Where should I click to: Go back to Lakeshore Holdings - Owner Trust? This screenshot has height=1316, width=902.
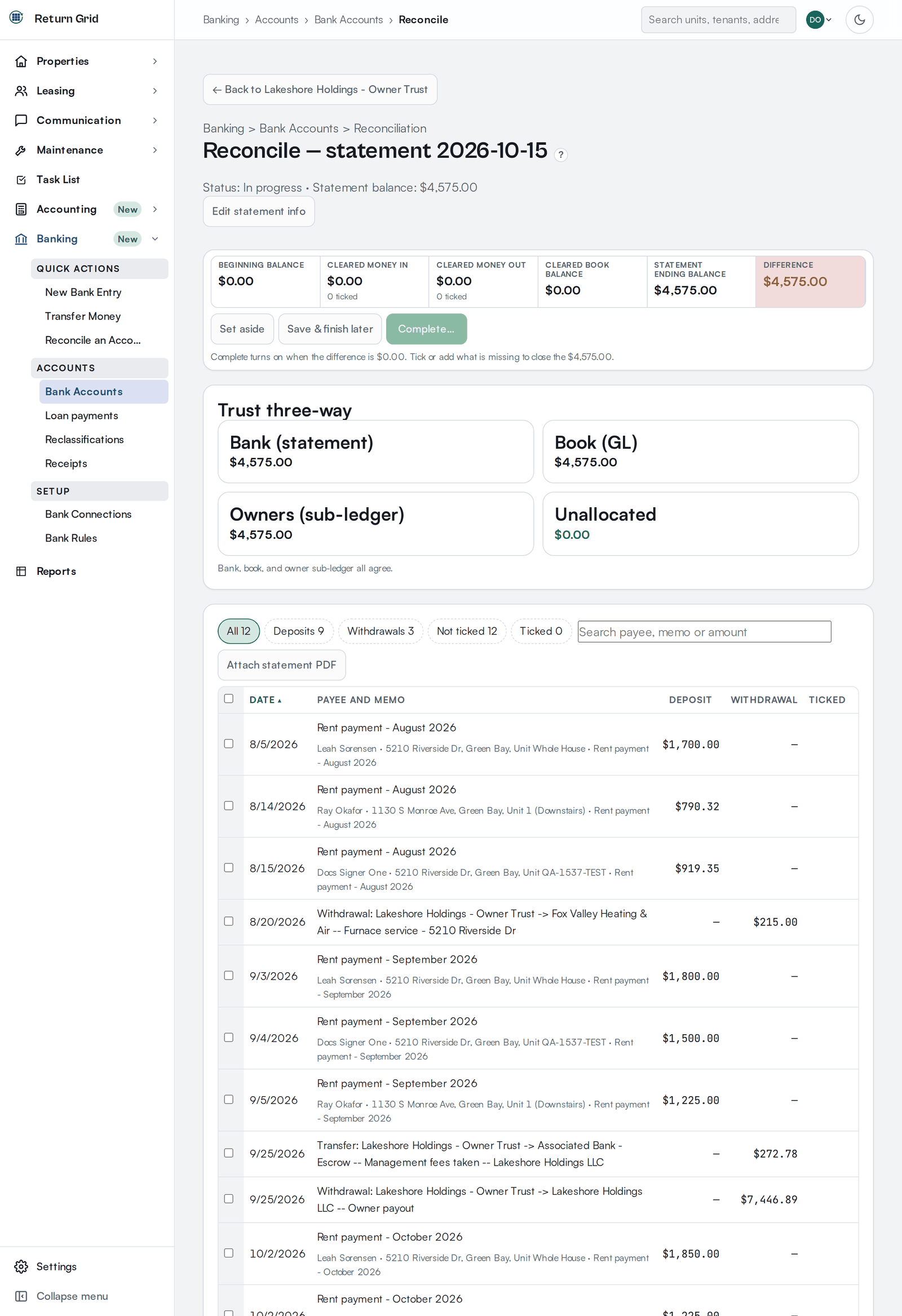pyautogui.click(x=320, y=90)
